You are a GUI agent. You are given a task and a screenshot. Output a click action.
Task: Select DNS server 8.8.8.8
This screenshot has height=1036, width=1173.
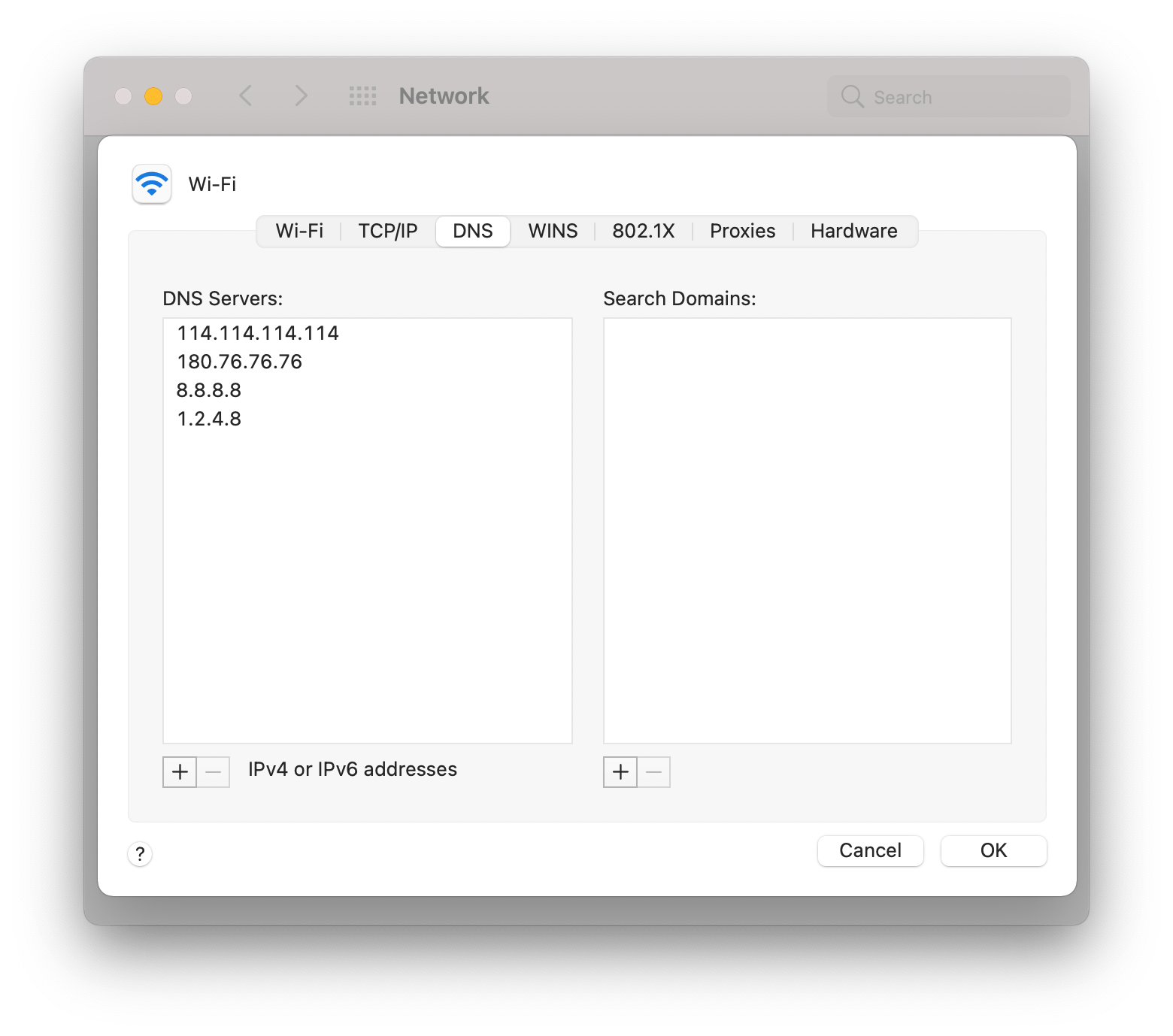(x=368, y=390)
